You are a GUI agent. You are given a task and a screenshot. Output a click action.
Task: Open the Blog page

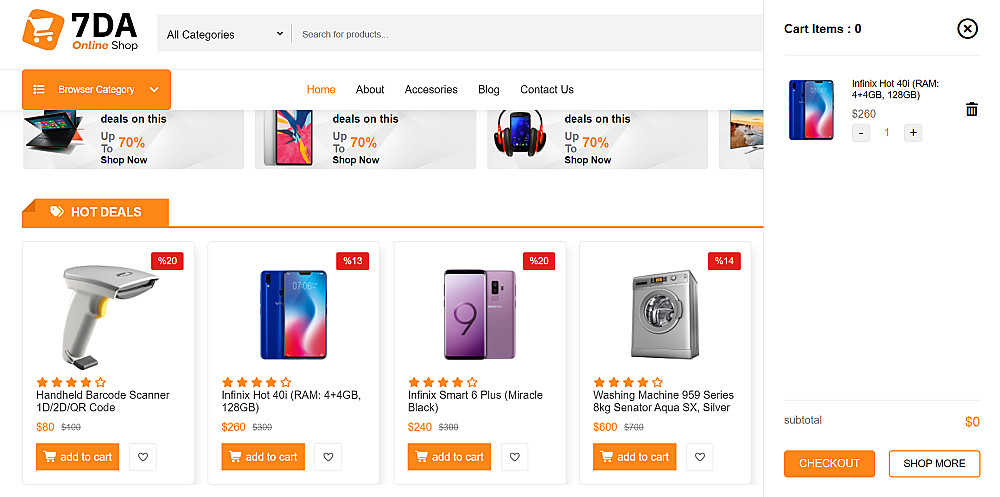click(x=489, y=89)
